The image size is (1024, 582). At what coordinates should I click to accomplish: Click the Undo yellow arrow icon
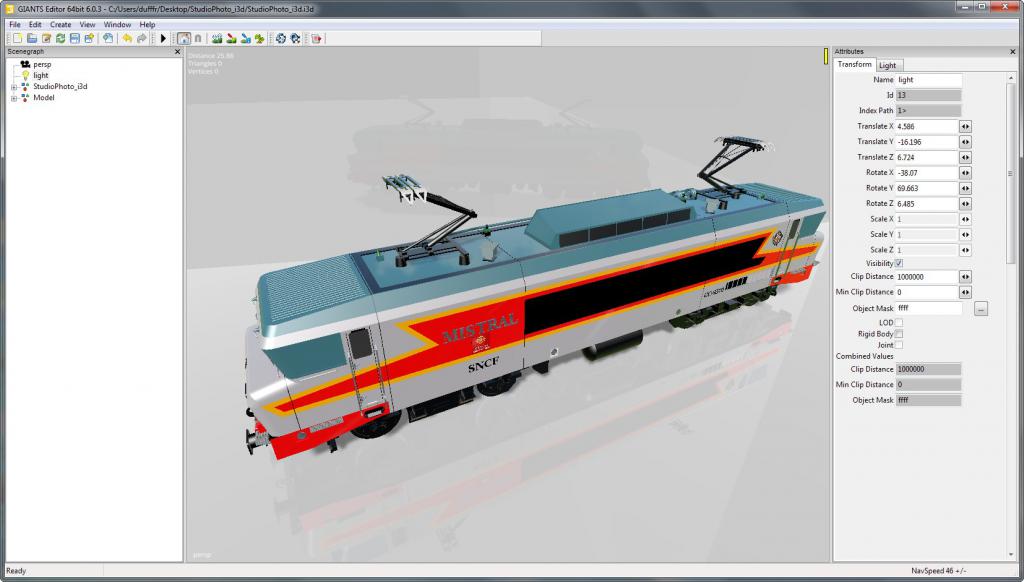pyautogui.click(x=127, y=39)
